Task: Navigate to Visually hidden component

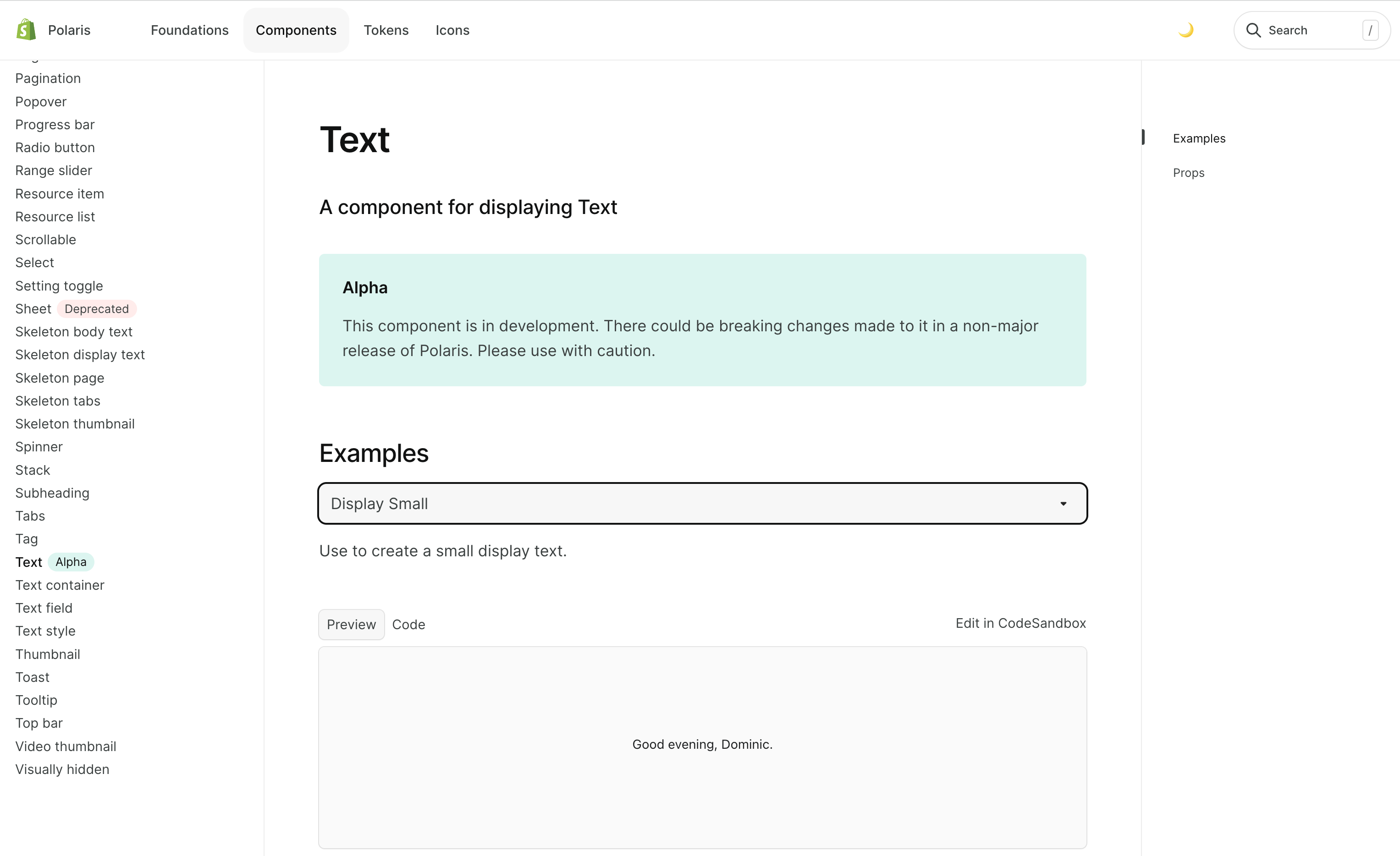Action: point(62,769)
